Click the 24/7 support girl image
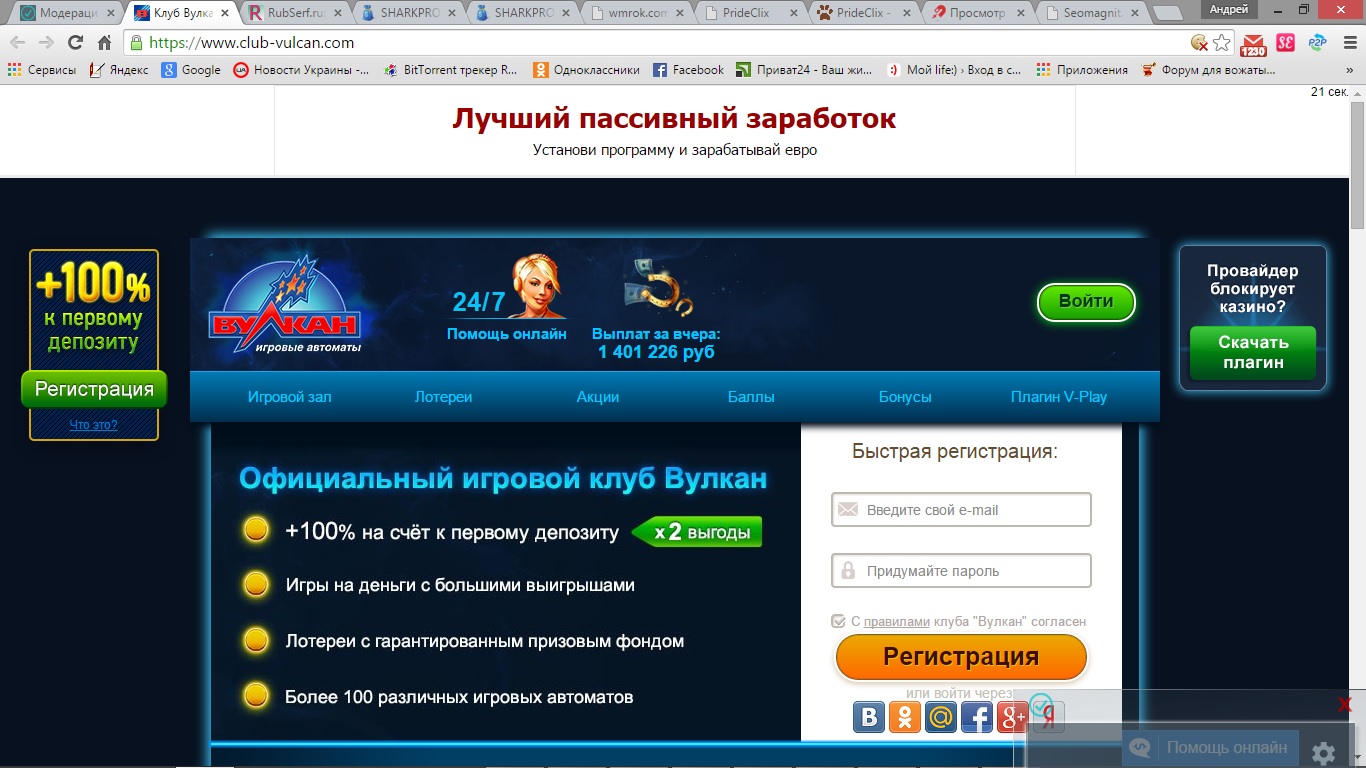Image resolution: width=1366 pixels, height=768 pixels. (x=538, y=286)
